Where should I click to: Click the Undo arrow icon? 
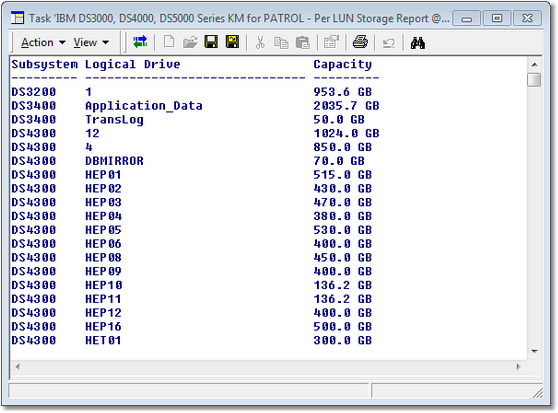389,43
